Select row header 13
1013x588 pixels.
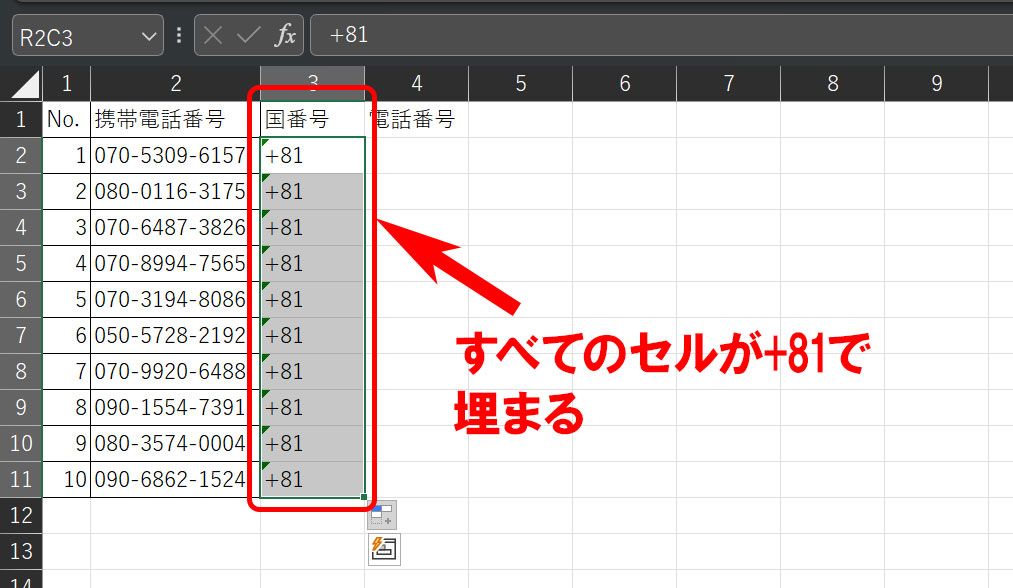[21, 551]
